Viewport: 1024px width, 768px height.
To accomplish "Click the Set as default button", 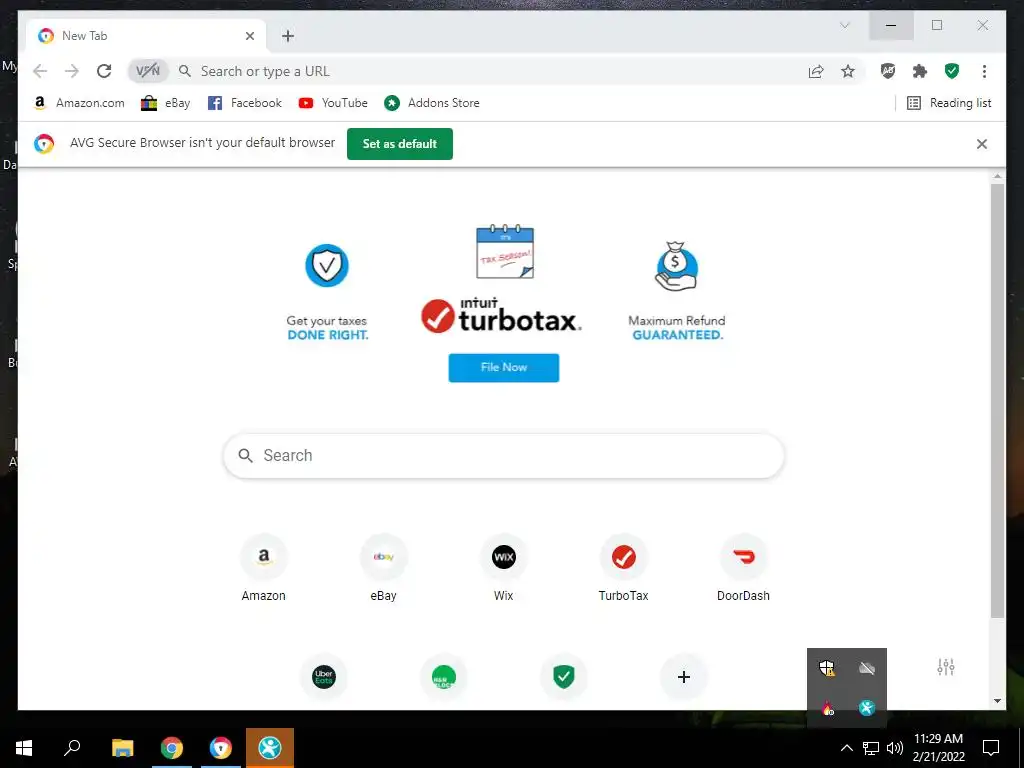I will 400,144.
